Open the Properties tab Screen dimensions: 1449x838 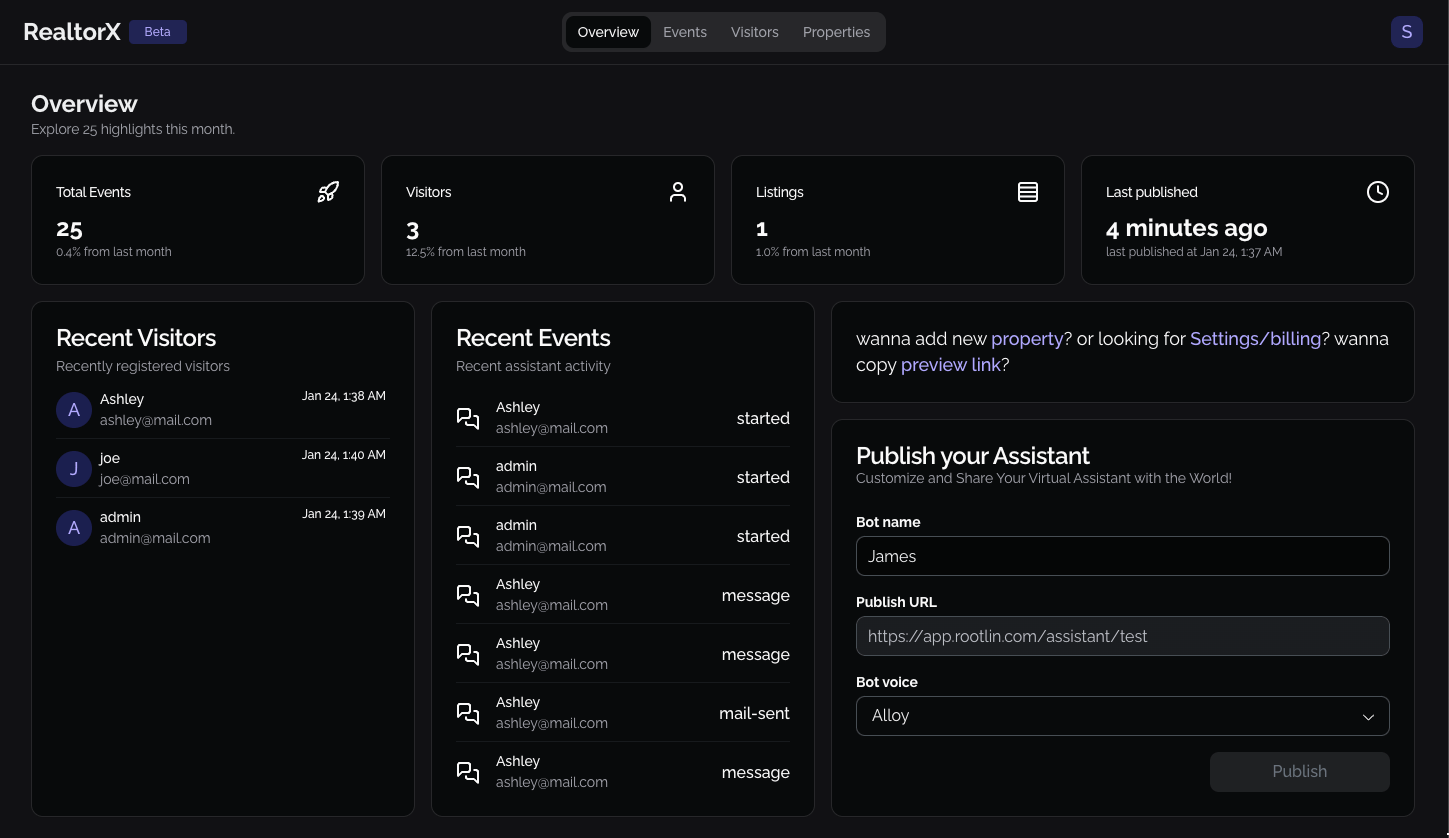pos(836,32)
